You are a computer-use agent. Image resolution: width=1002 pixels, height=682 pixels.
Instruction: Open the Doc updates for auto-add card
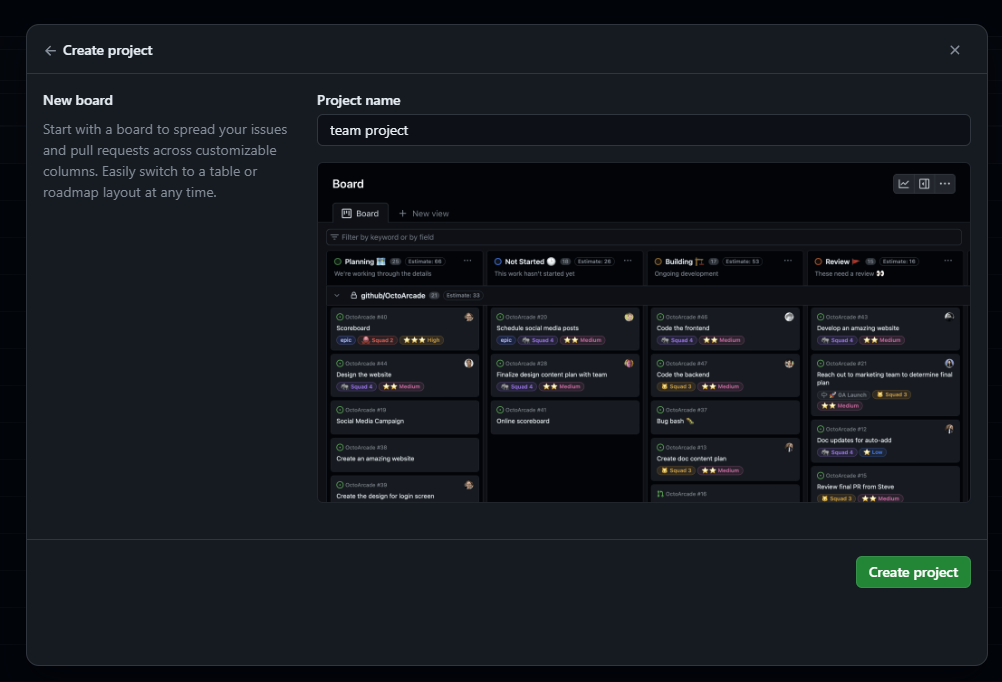(x=885, y=441)
